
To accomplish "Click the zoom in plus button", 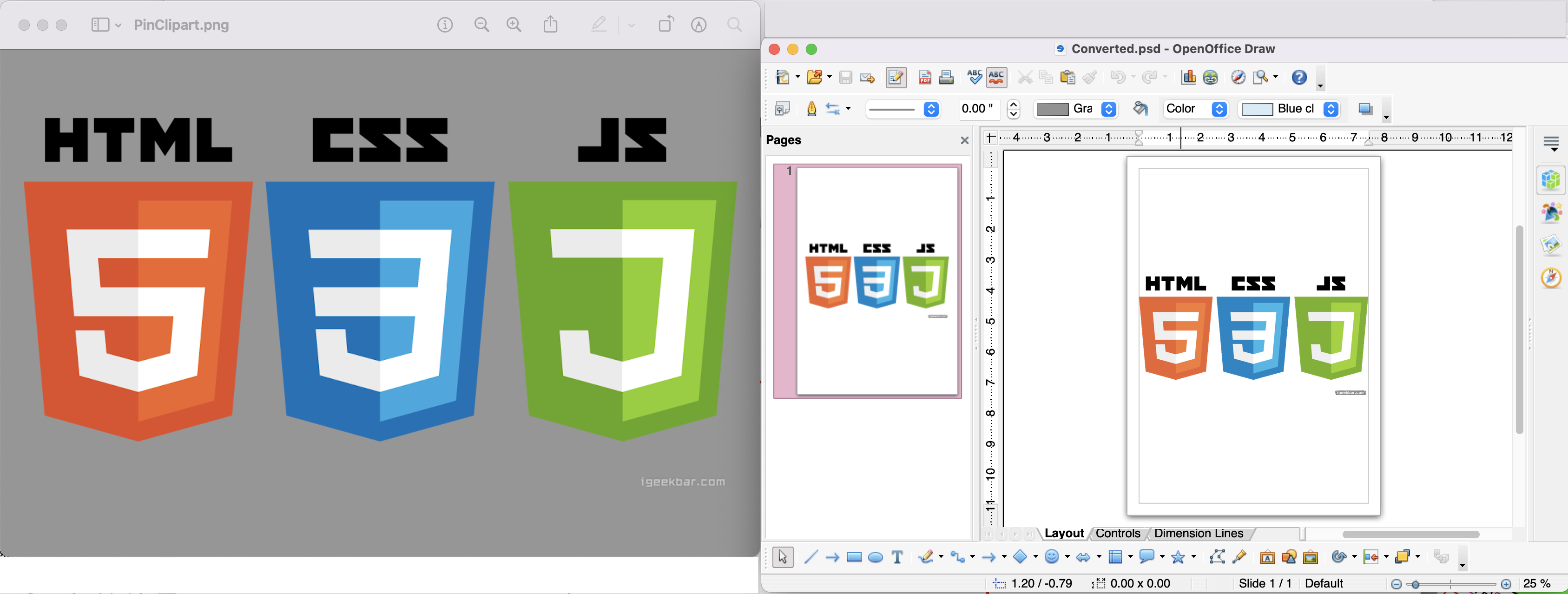I will [1506, 584].
